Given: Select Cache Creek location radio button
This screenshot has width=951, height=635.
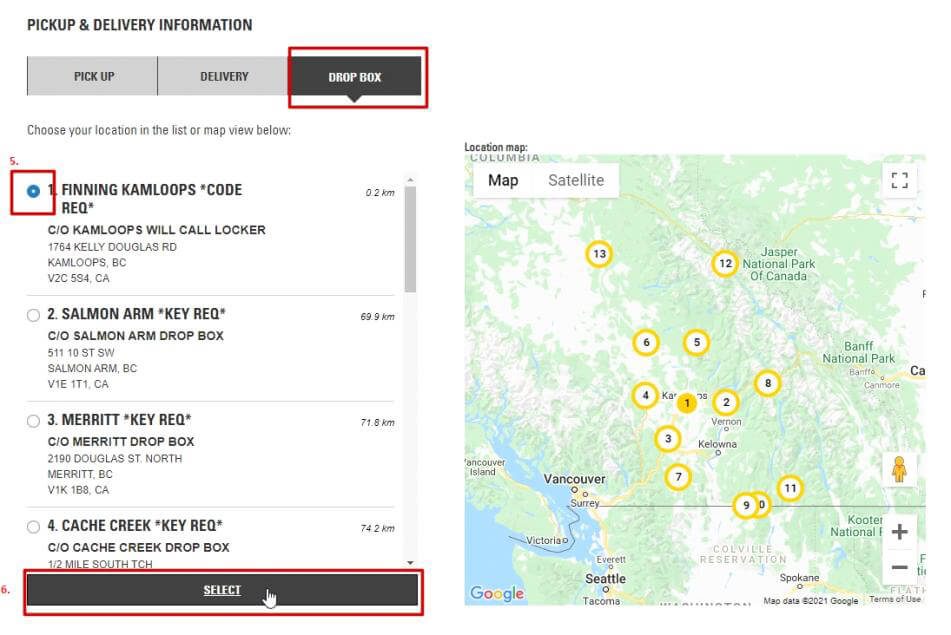Looking at the screenshot, I should (34, 527).
